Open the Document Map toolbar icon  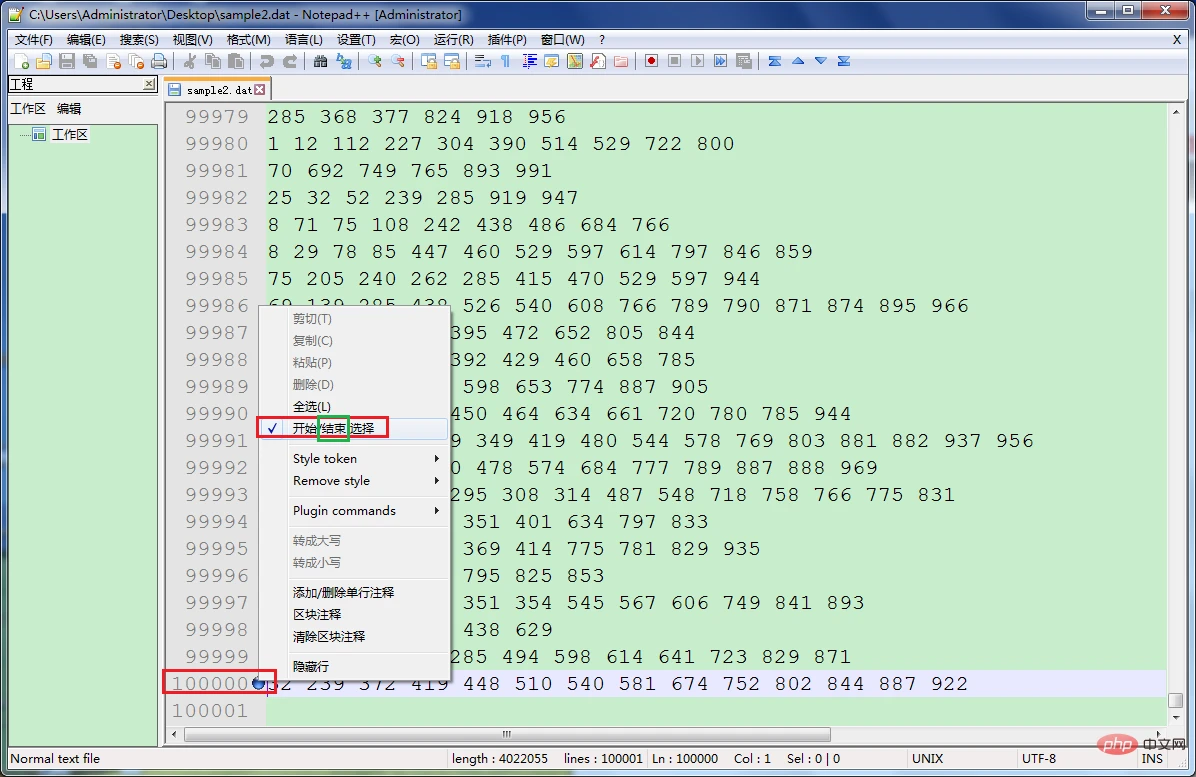pos(575,61)
